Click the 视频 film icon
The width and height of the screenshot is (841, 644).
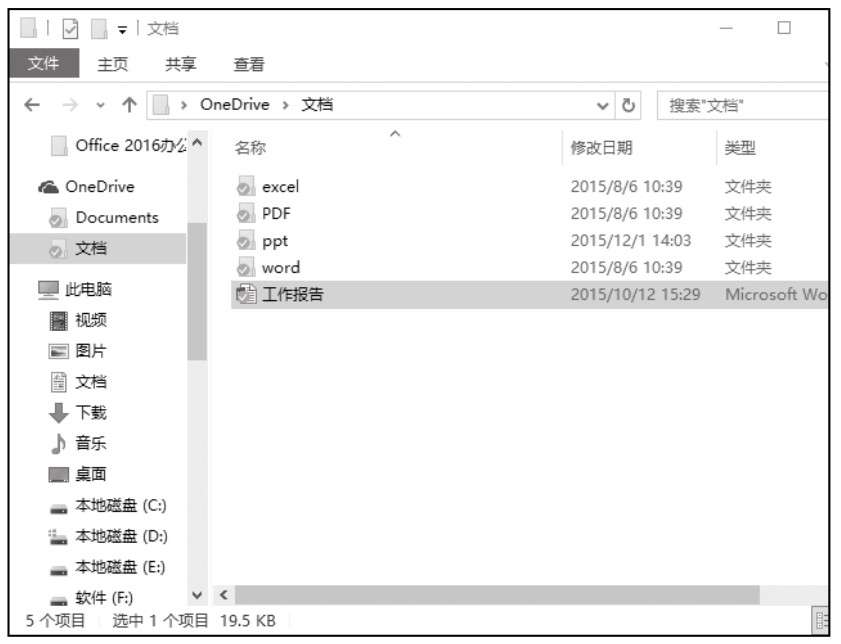tap(58, 321)
